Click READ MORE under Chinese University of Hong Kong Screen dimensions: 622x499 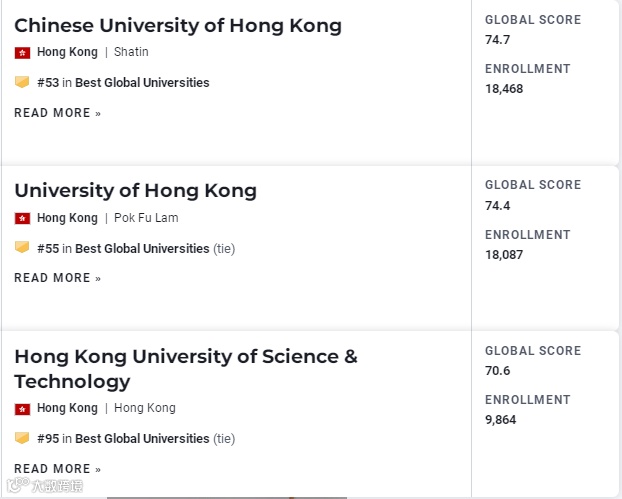pos(58,113)
